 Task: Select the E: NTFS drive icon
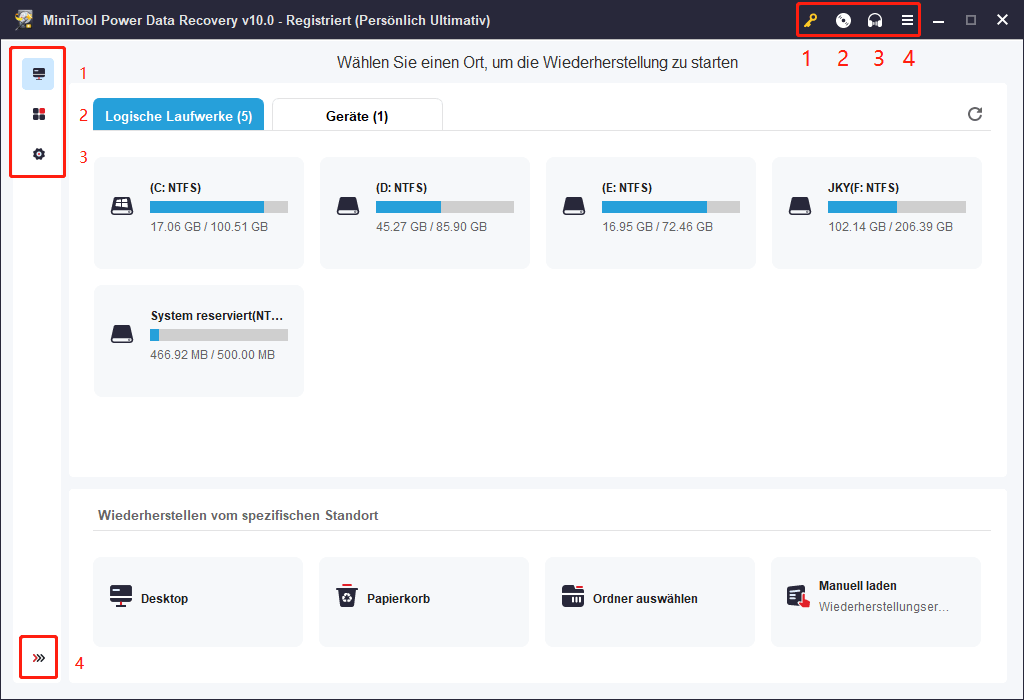pos(574,206)
